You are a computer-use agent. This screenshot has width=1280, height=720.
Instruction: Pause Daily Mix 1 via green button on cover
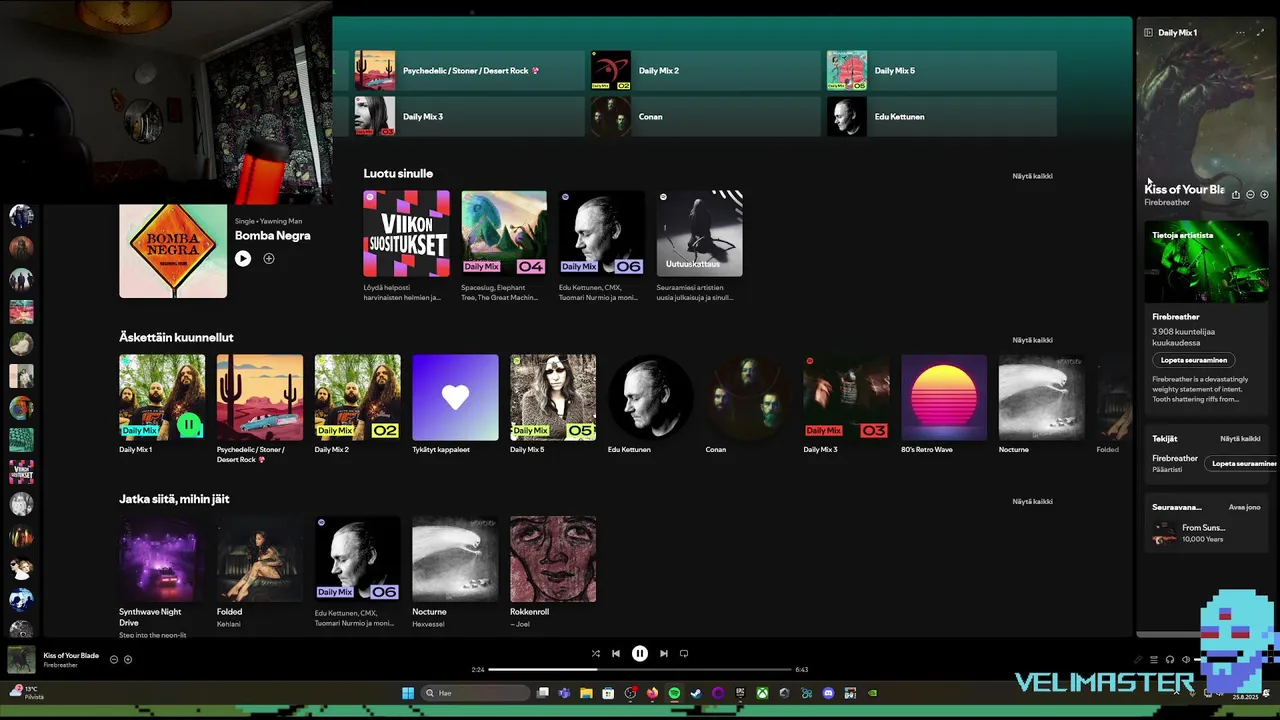coord(188,425)
